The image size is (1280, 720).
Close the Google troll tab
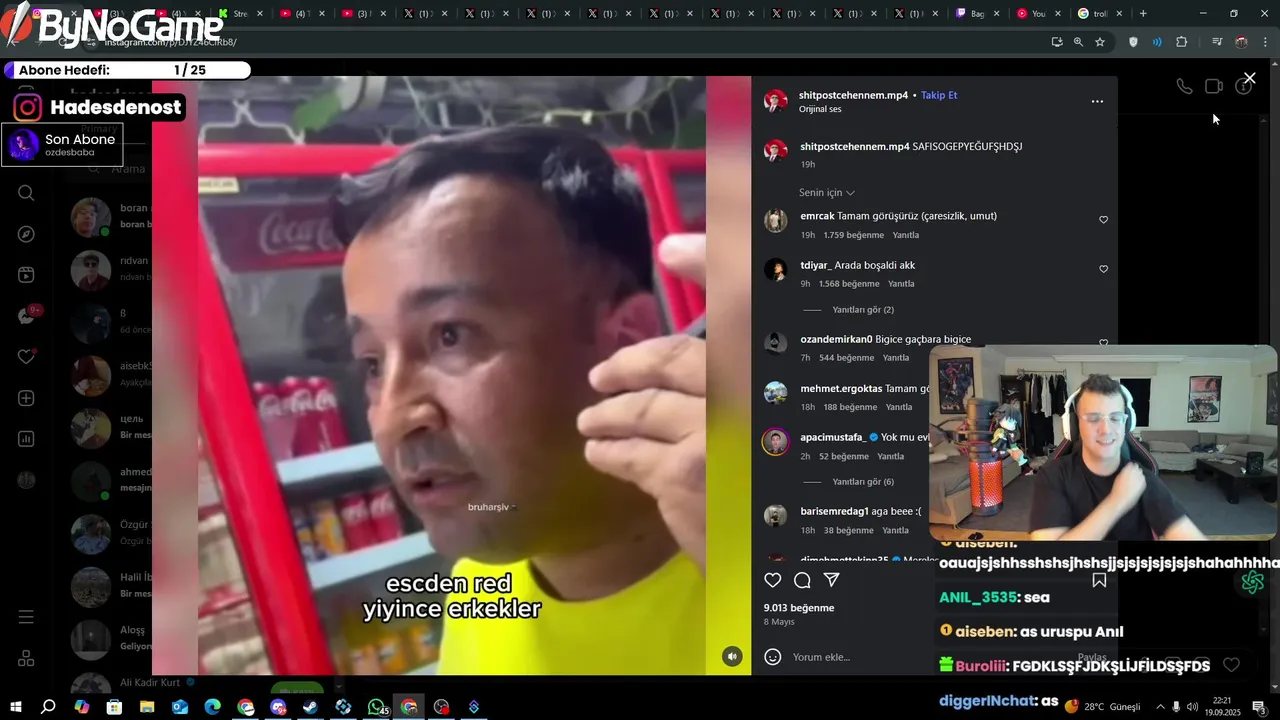[1119, 14]
